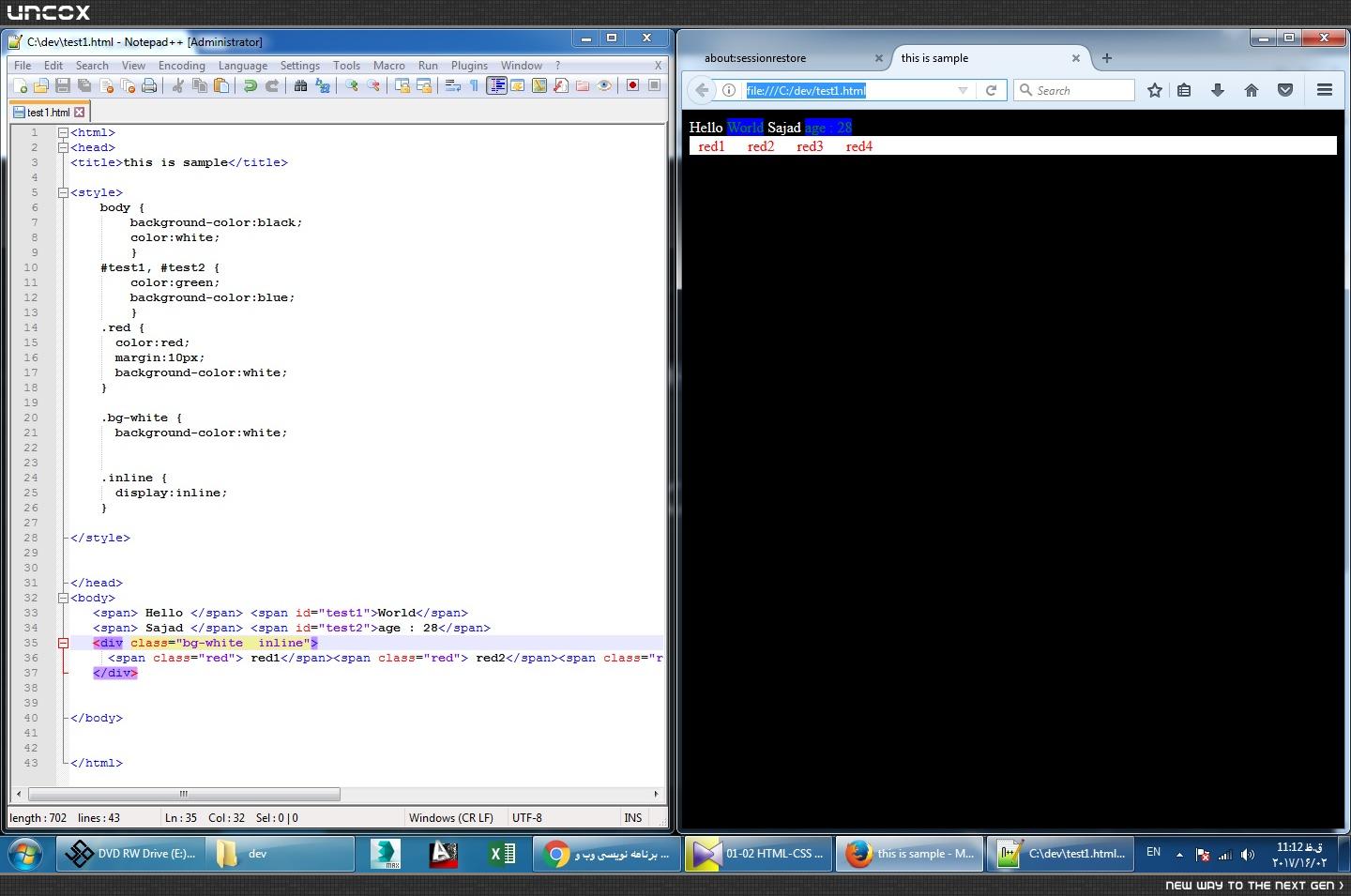
Task: Click the Copy icon in Notepad++ toolbar
Action: [199, 86]
